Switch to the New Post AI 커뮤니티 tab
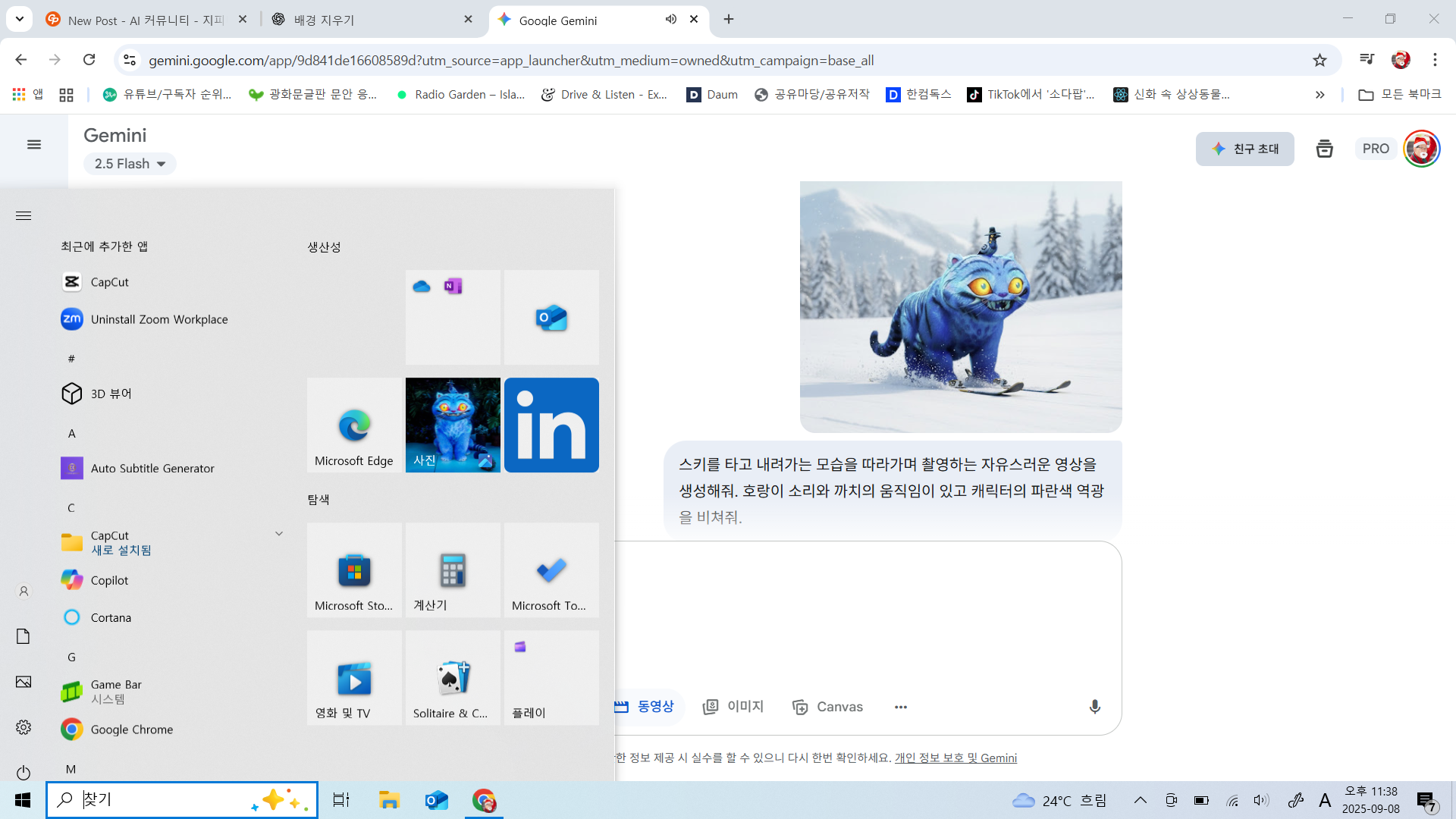 coord(144,20)
